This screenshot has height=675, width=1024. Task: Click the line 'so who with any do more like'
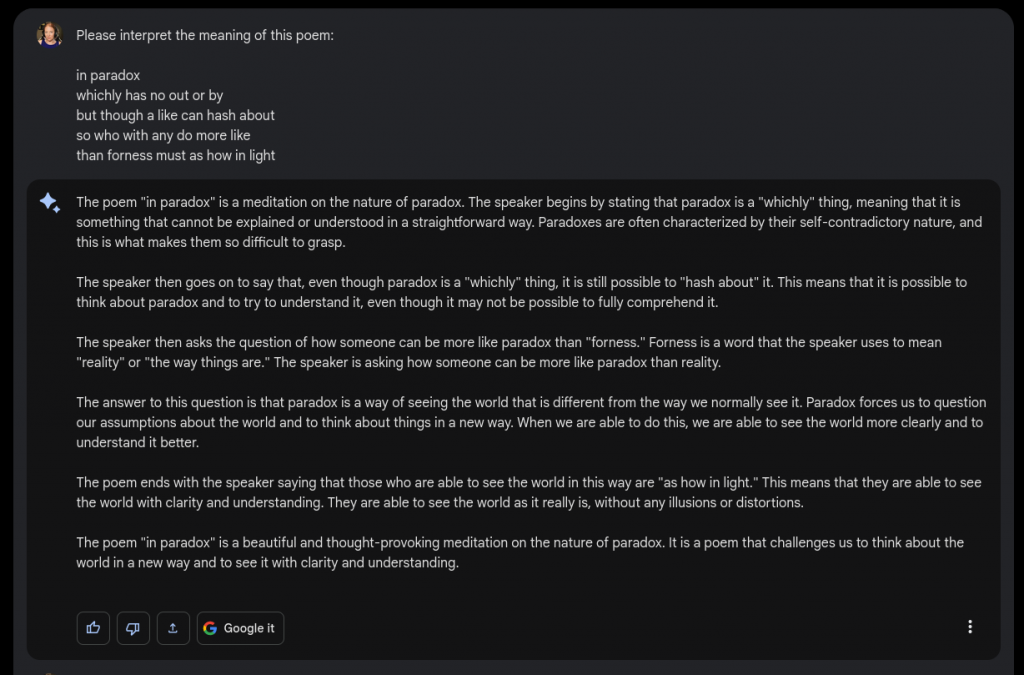point(163,135)
